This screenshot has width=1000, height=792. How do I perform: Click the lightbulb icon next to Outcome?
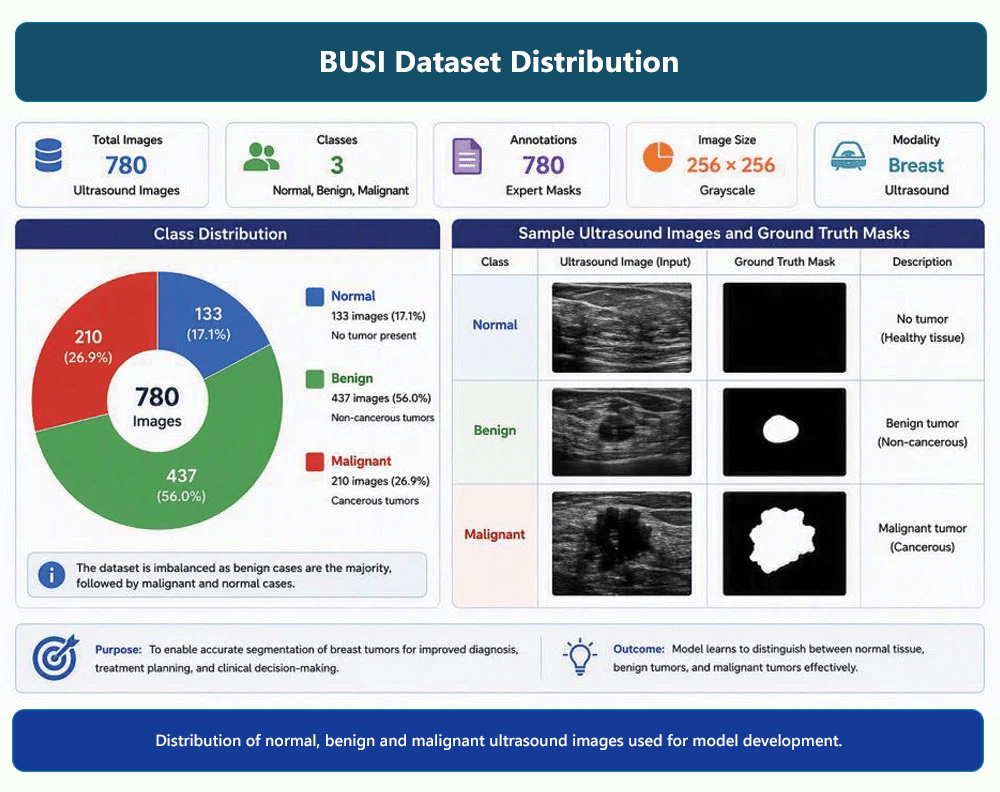[580, 656]
